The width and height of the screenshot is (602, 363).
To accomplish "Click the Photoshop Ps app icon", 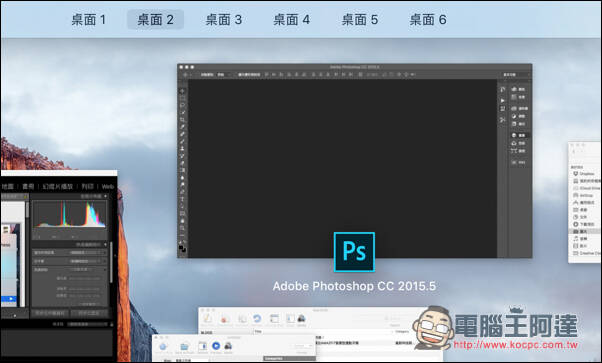I will tap(354, 252).
